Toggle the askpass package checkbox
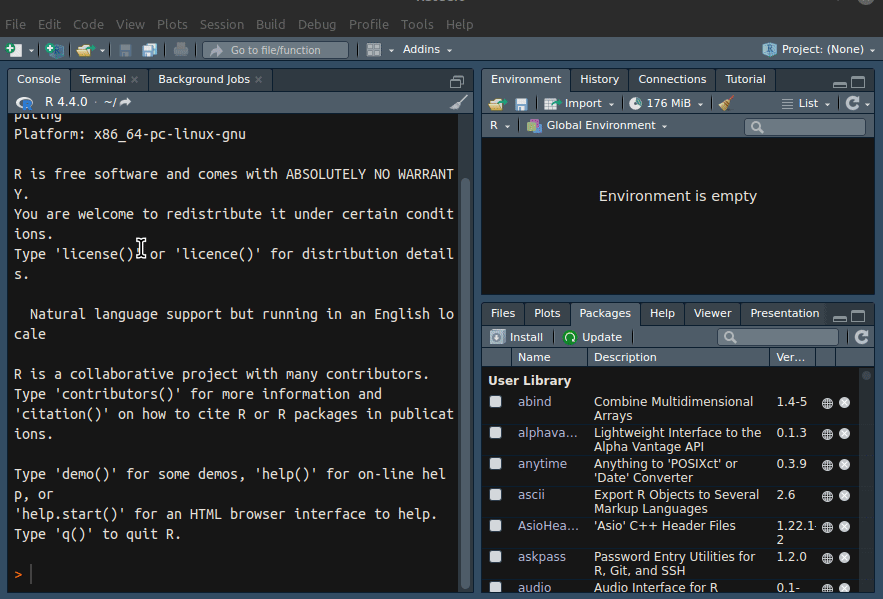883x599 pixels. pos(496,557)
